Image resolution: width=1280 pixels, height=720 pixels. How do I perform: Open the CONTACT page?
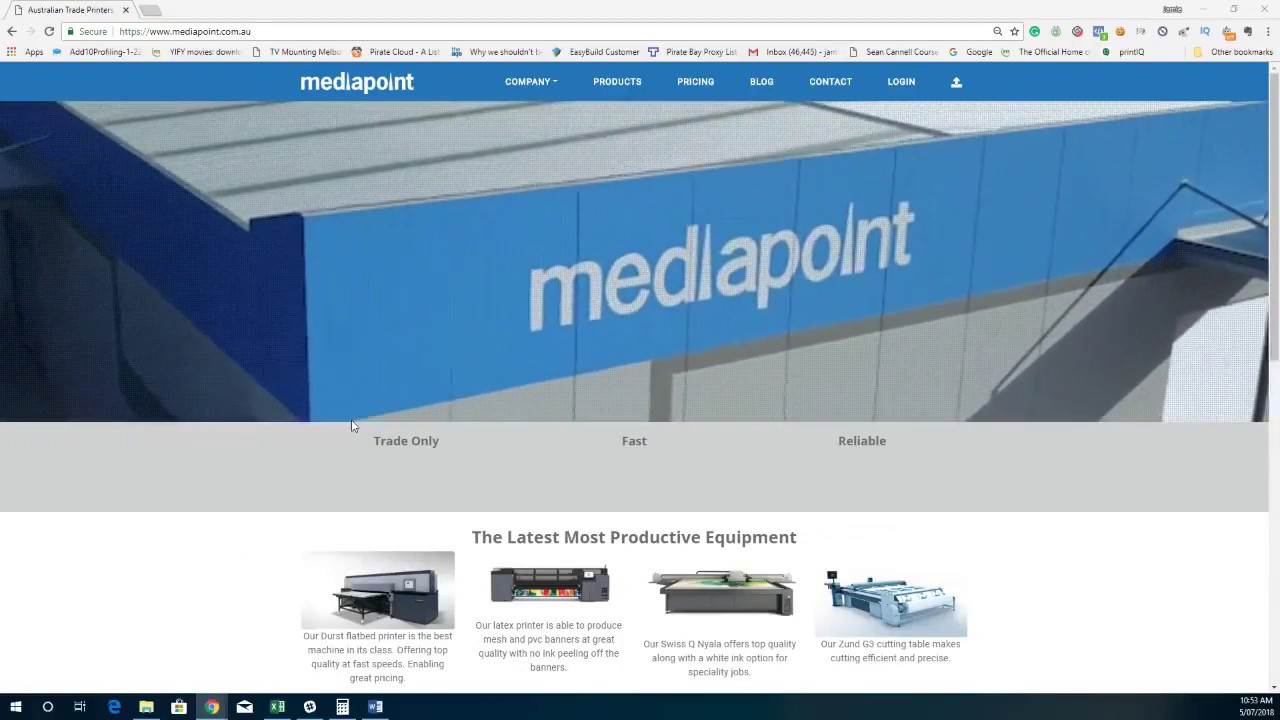[830, 82]
